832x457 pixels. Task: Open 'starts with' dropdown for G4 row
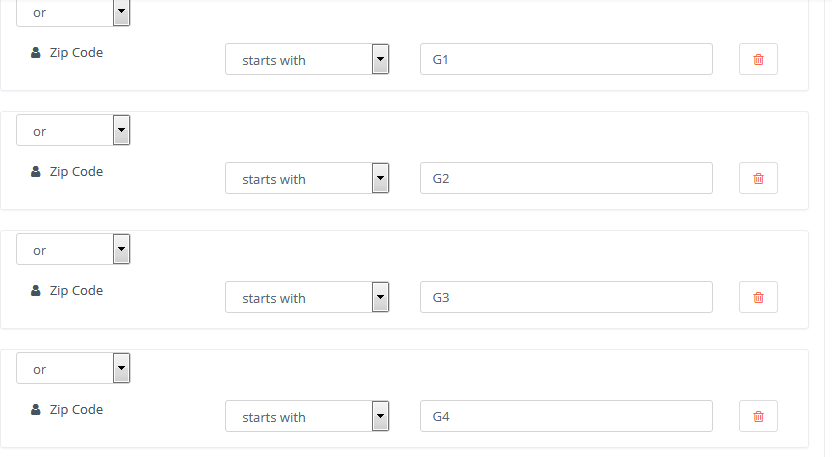click(307, 416)
